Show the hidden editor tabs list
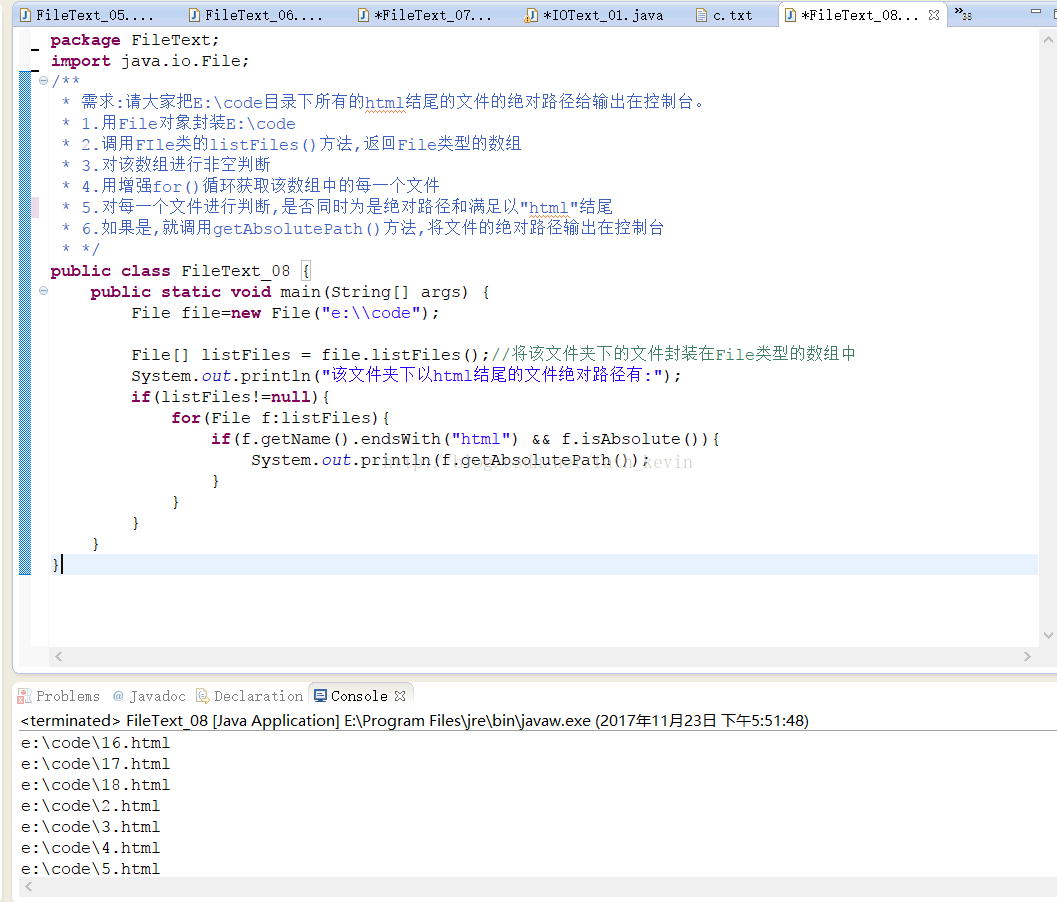 963,13
